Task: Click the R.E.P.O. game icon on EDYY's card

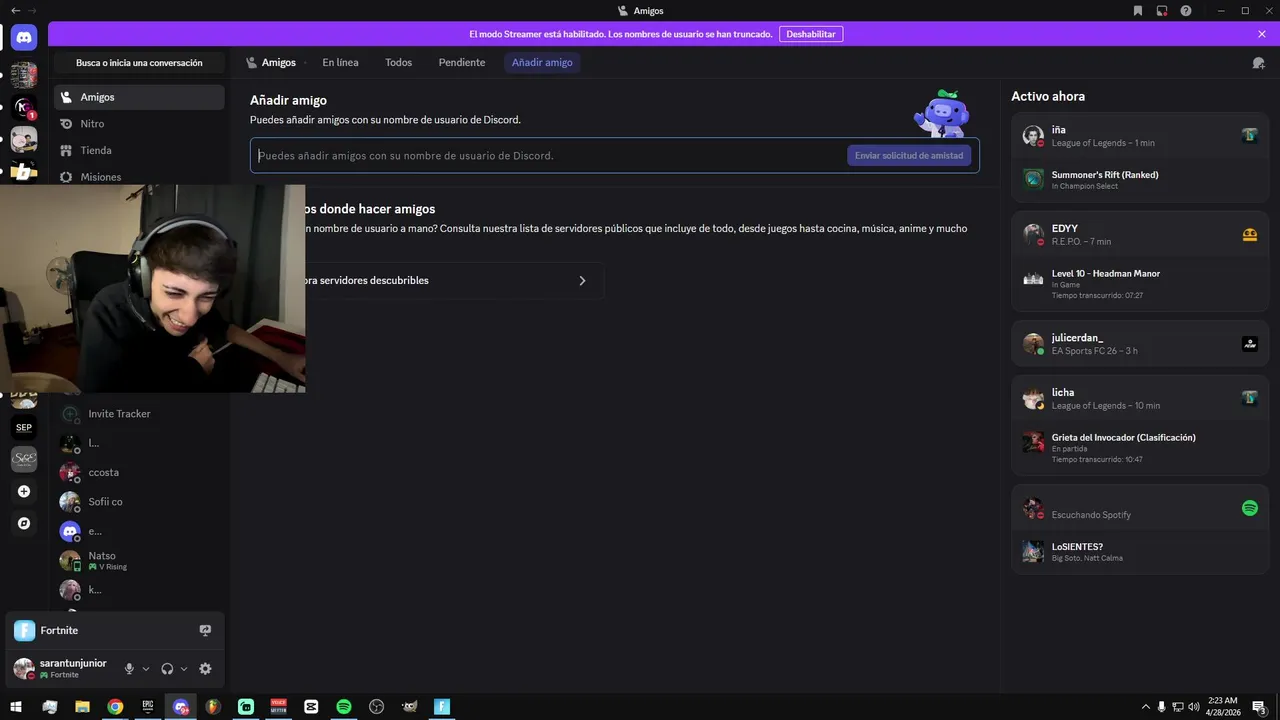Action: click(1250, 234)
